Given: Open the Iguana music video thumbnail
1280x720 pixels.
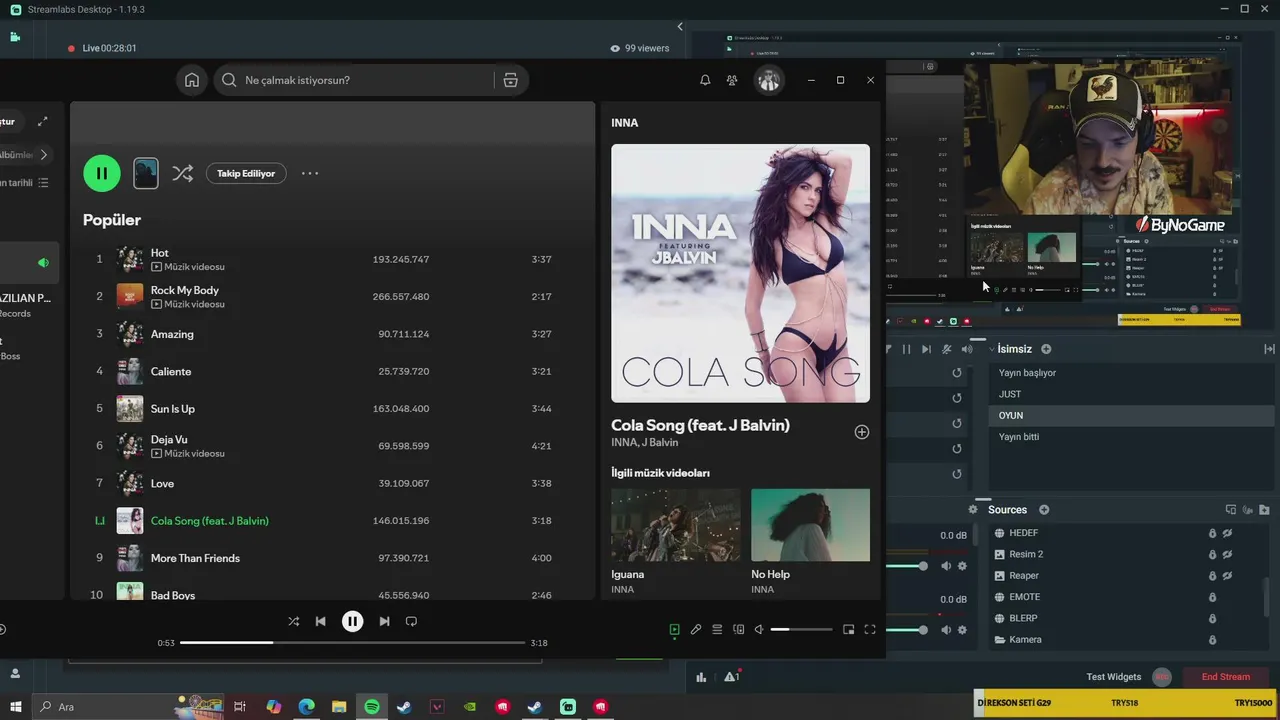Looking at the screenshot, I should (x=676, y=525).
